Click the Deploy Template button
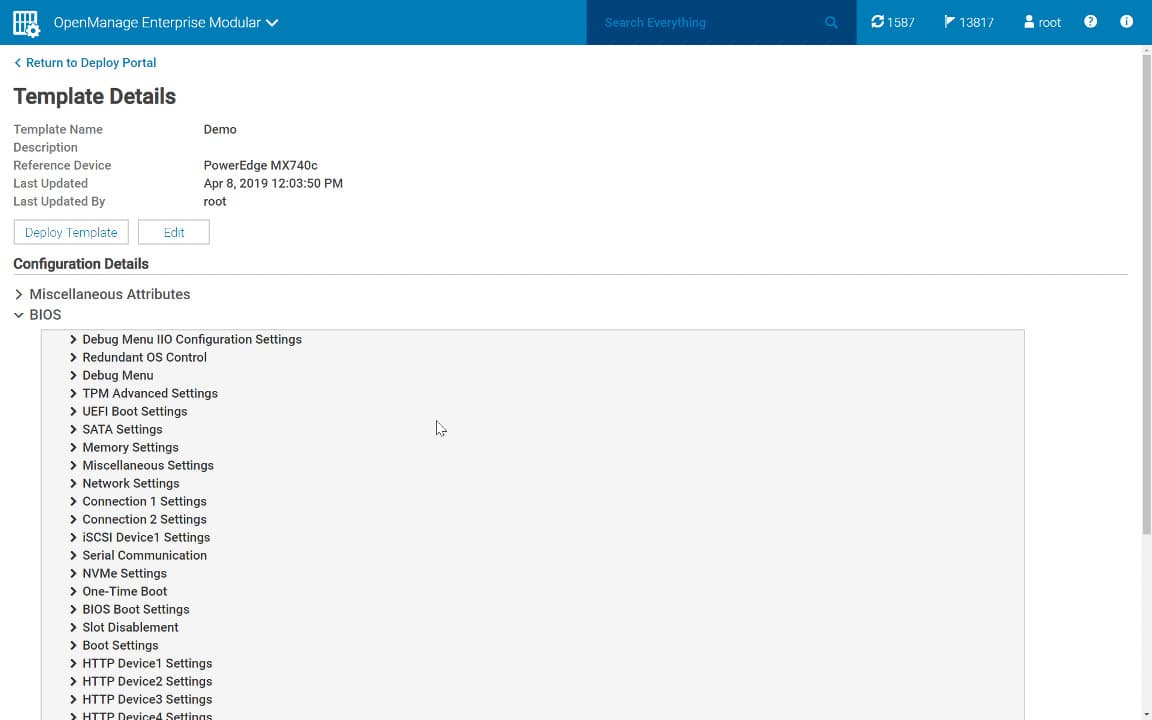1152x720 pixels. (71, 232)
